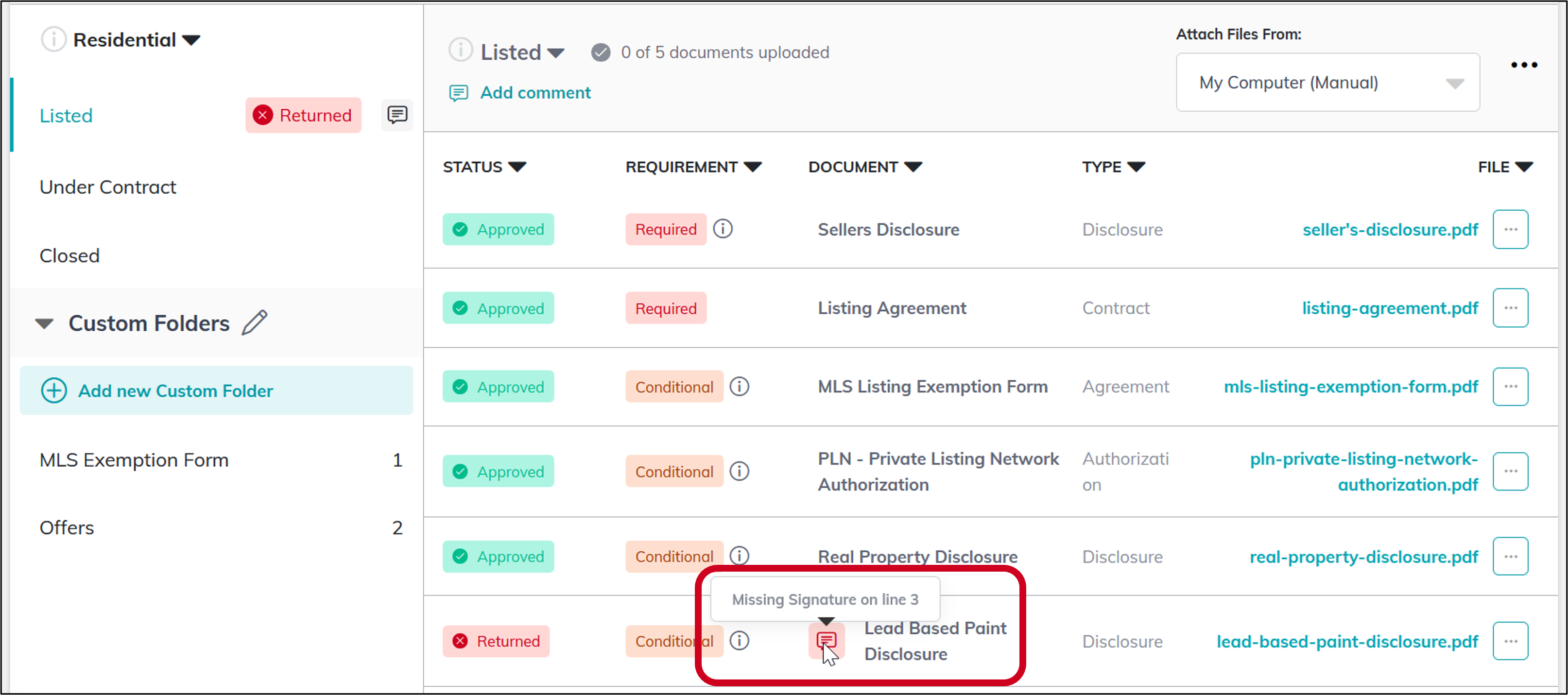The image size is (1568, 695).
Task: Click the info icon beside Sellers Disclosure requirement
Action: (723, 229)
